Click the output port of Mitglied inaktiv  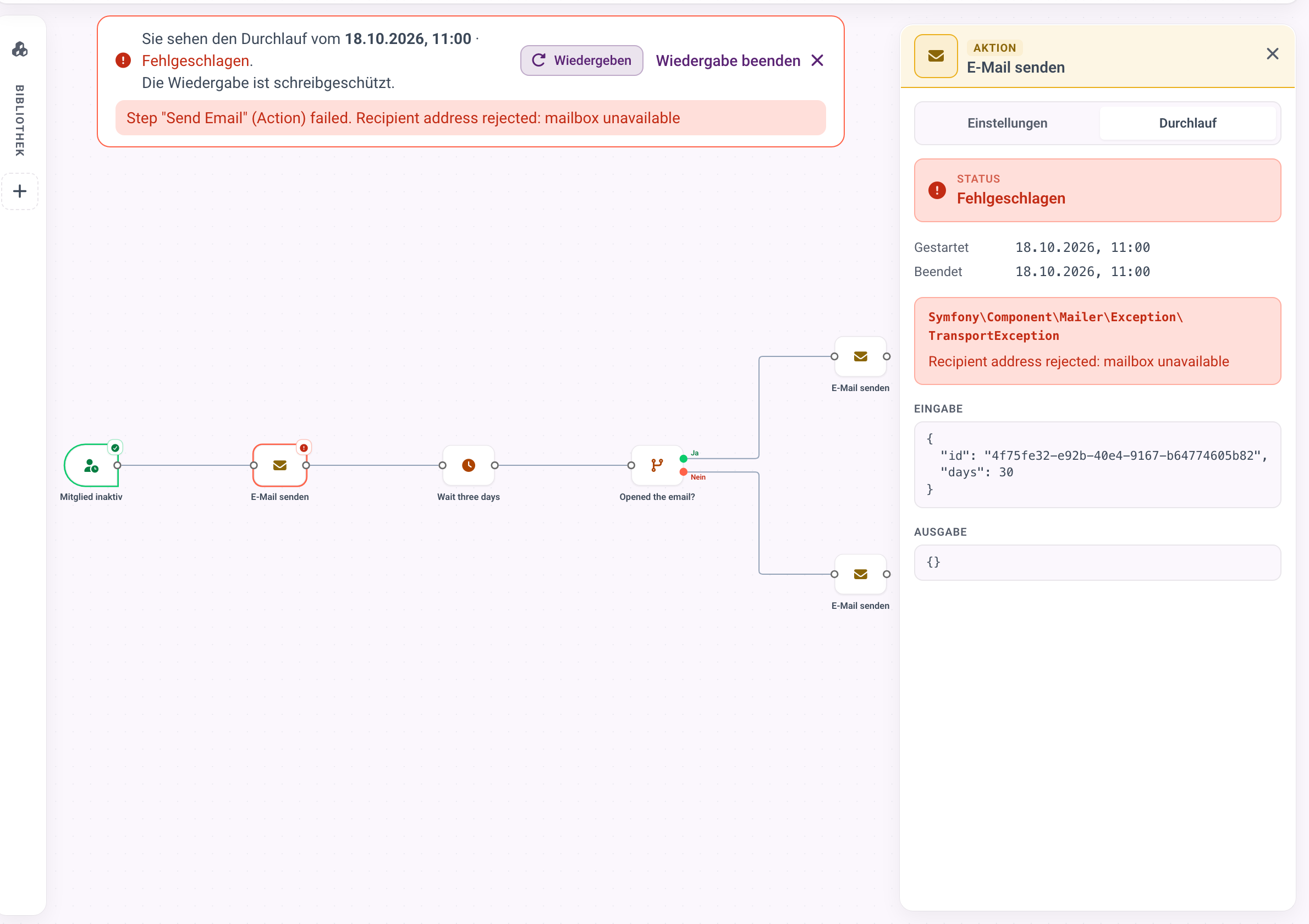click(118, 465)
